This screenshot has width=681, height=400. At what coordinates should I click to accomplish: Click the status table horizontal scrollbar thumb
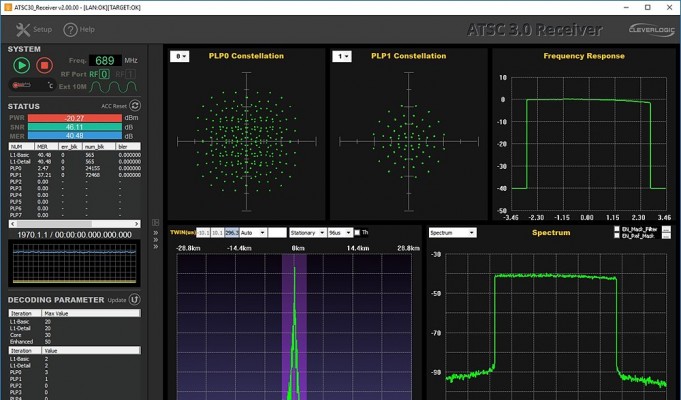coord(54,224)
